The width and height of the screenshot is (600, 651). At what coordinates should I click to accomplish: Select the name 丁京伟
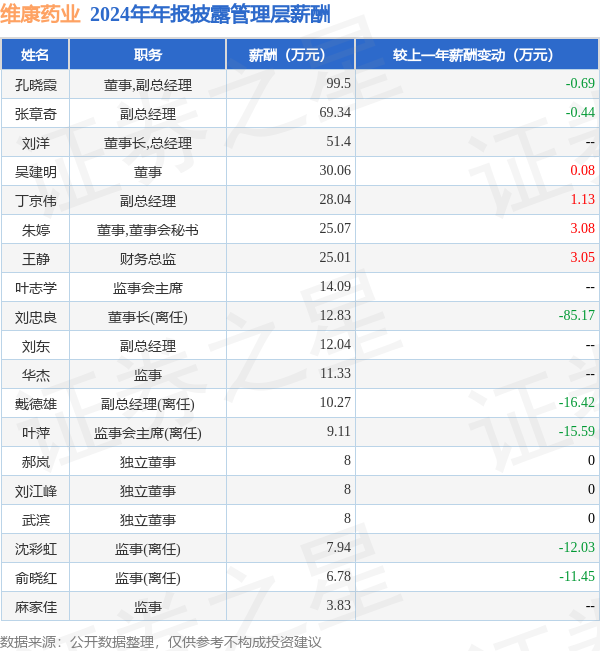(x=36, y=201)
